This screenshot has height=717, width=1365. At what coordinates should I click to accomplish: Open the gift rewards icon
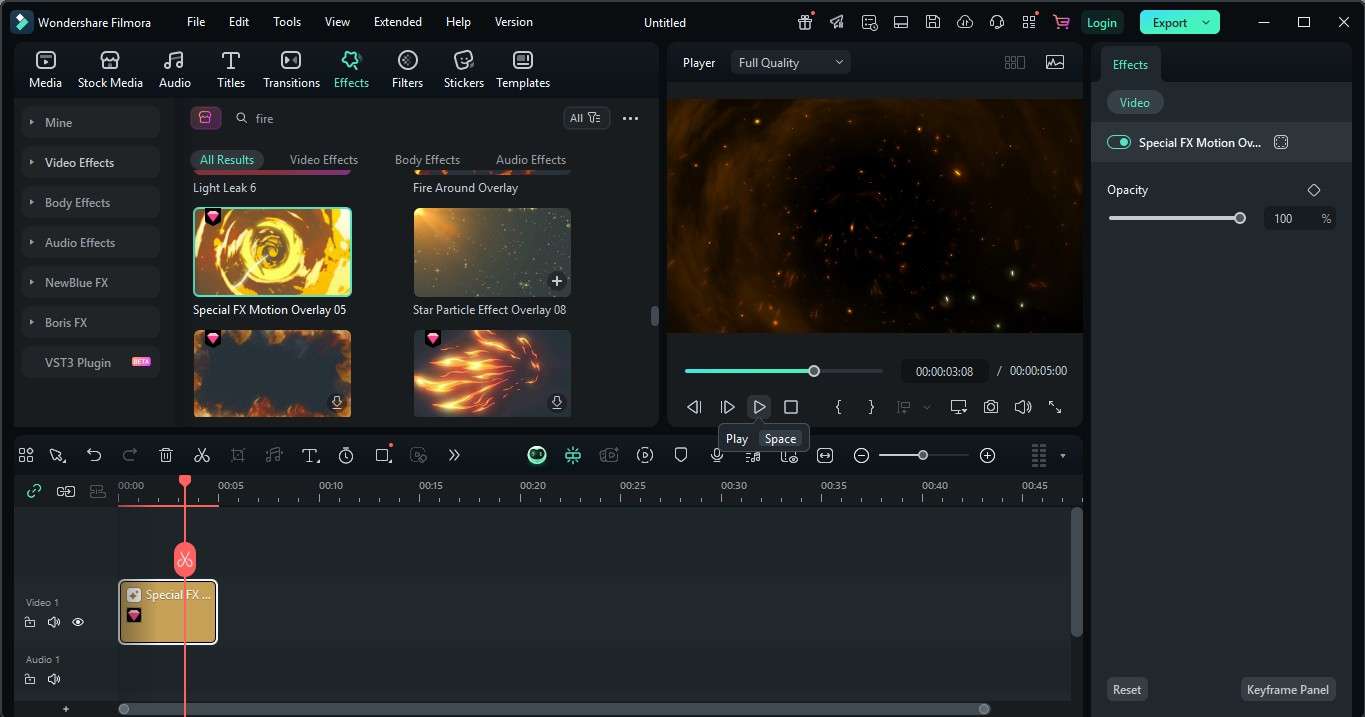(805, 22)
